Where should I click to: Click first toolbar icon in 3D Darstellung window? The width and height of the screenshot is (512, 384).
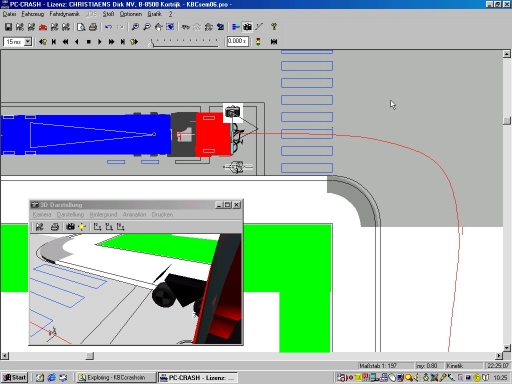point(40,227)
